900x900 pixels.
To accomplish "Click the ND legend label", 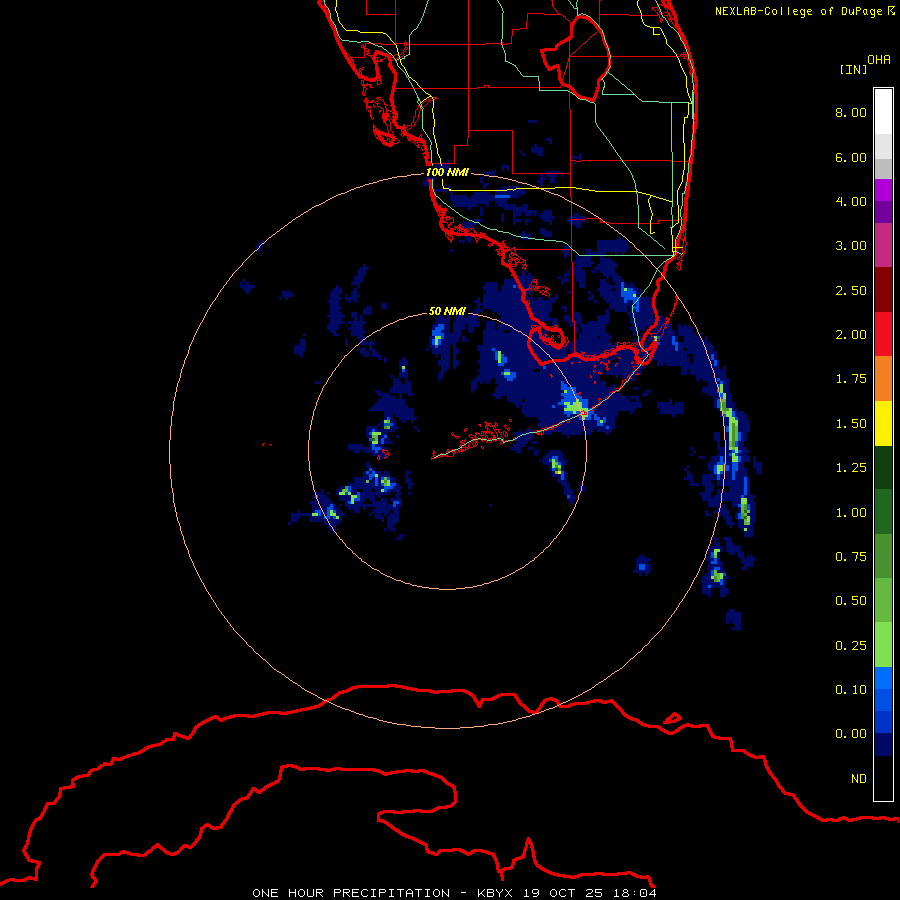I will [x=859, y=779].
